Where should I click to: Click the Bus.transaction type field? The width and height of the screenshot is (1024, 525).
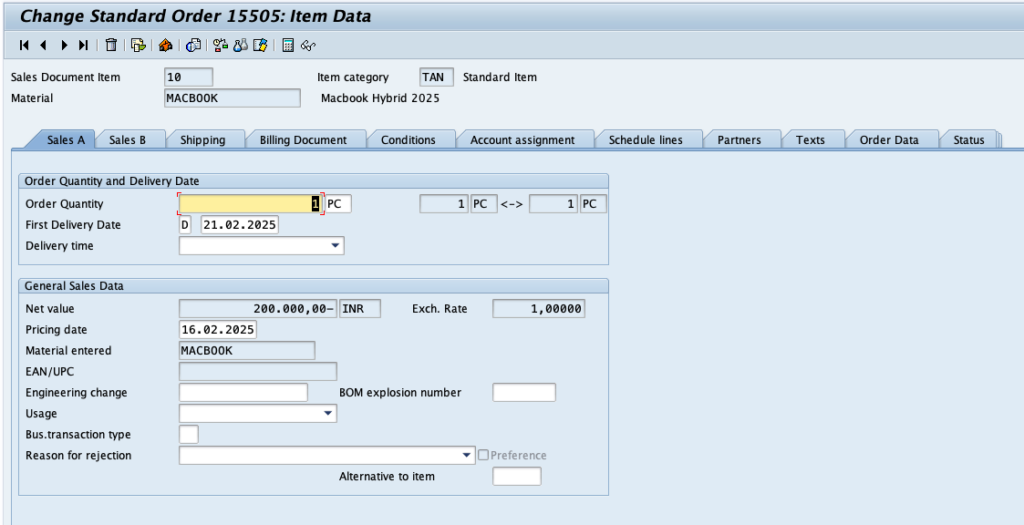(x=189, y=434)
